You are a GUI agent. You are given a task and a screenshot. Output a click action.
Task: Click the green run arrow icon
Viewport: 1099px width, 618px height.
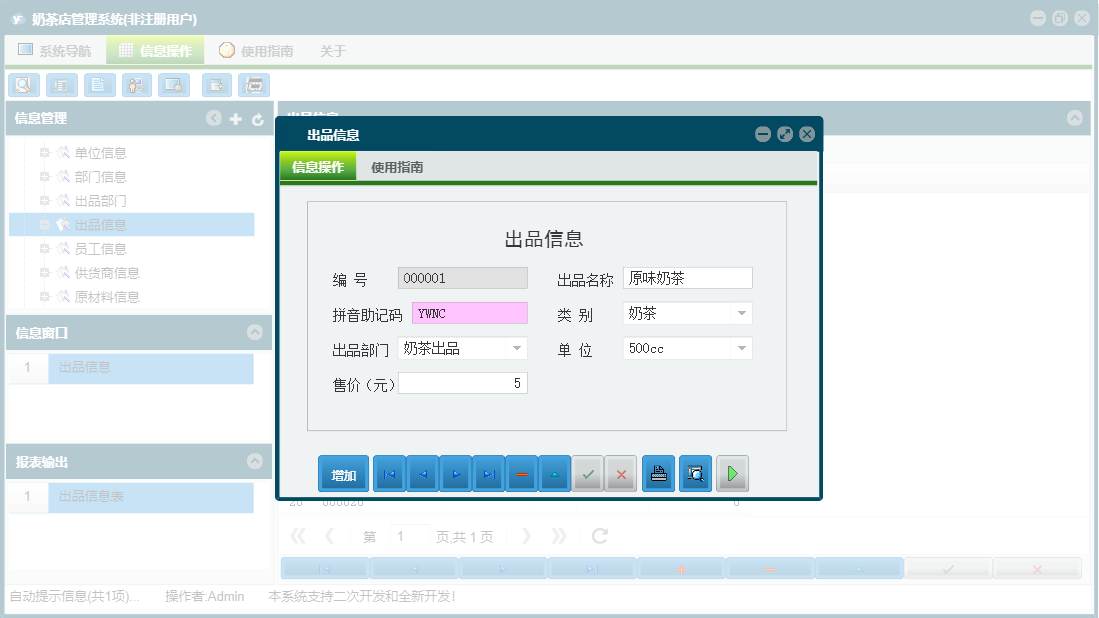732,473
